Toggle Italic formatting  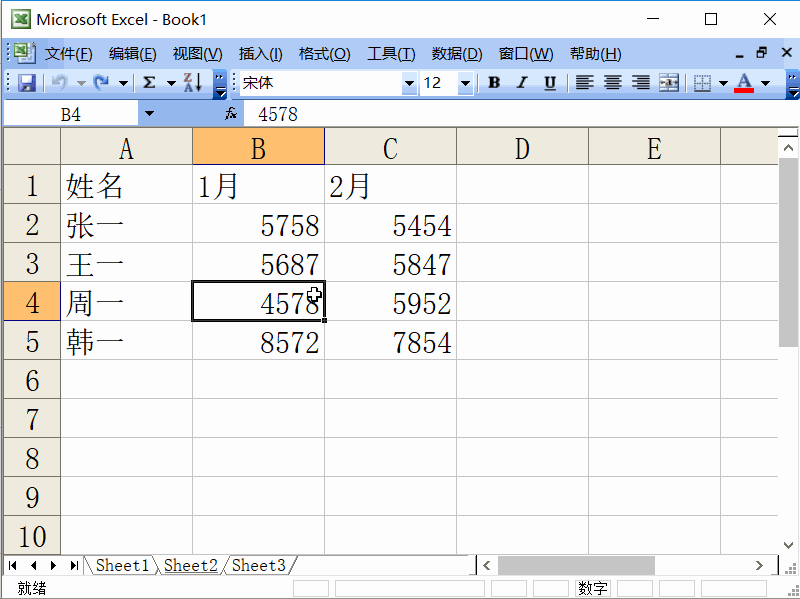point(522,83)
